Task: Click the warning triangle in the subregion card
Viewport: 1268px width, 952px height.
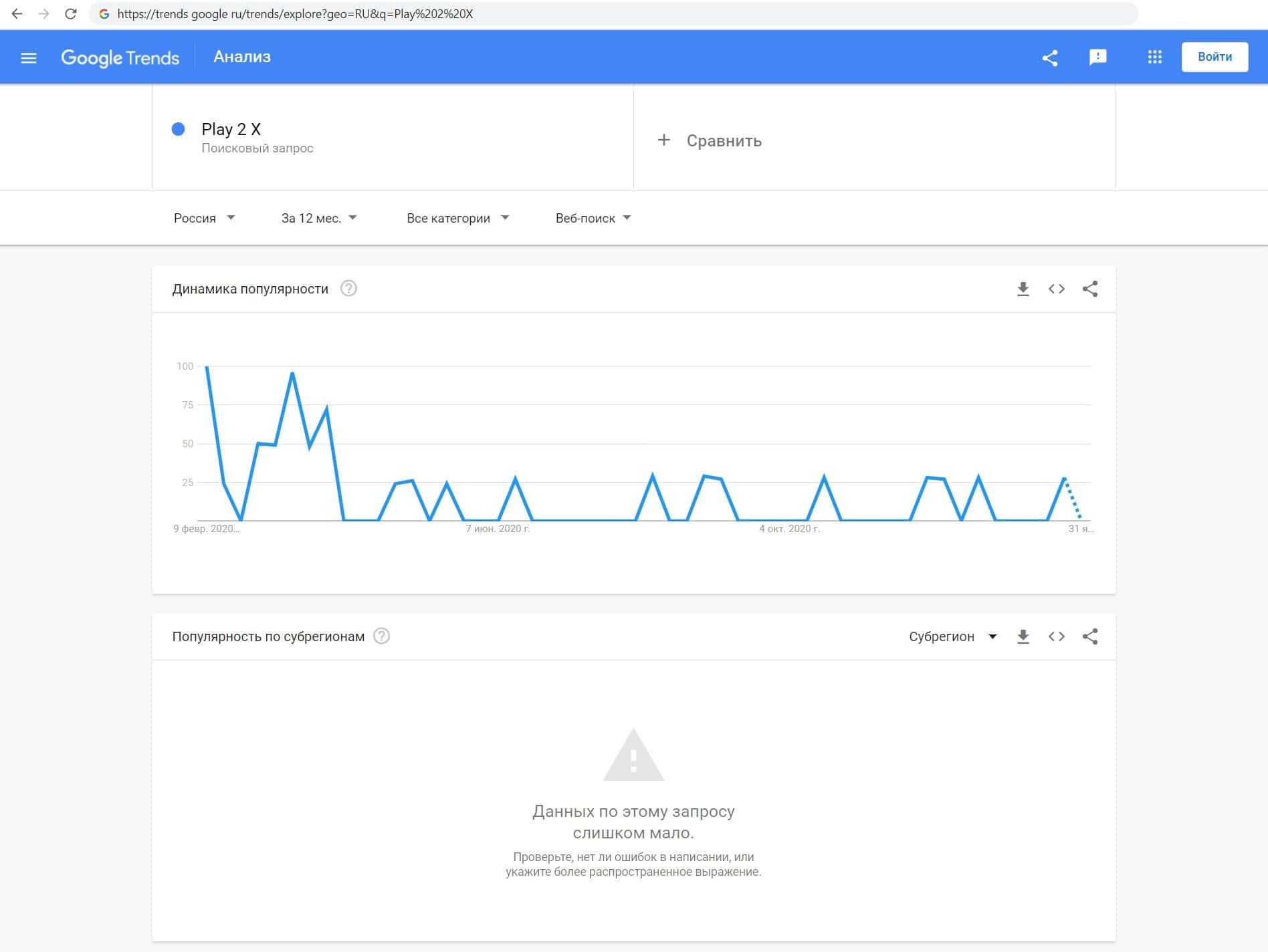Action: [633, 755]
